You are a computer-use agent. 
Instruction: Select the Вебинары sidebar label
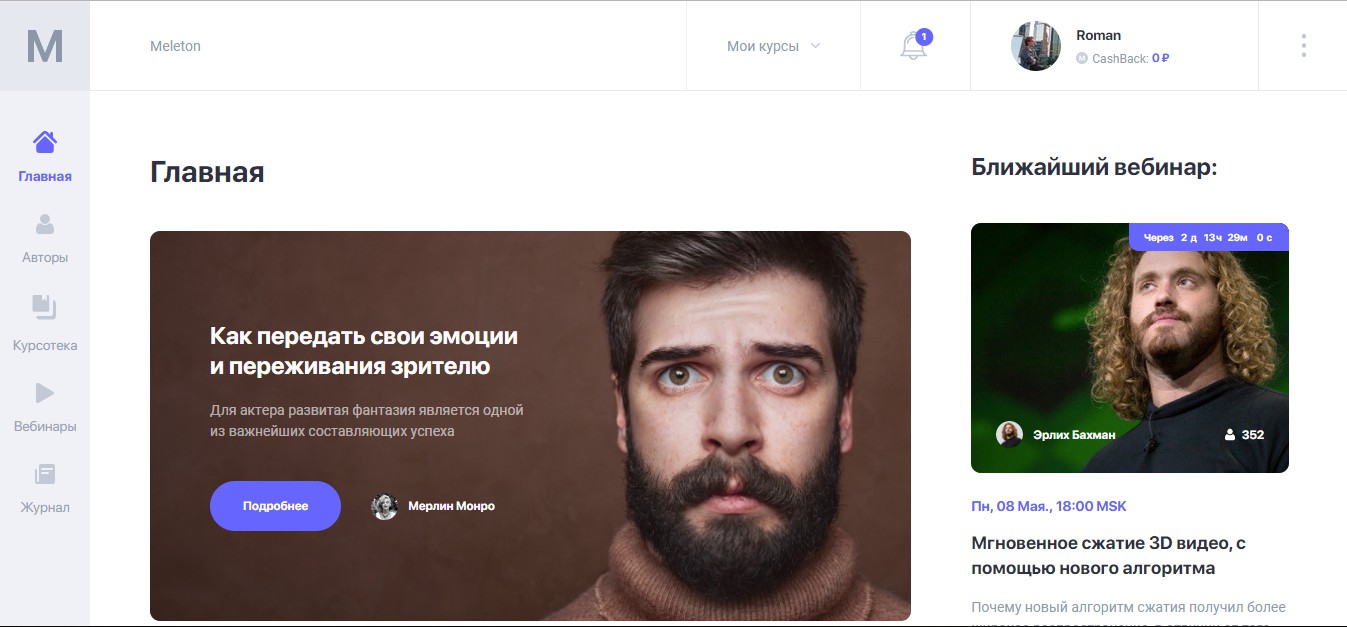point(45,427)
